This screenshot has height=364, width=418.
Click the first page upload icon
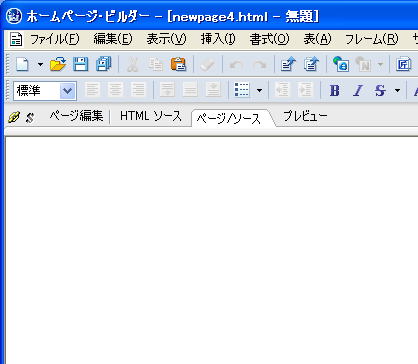click(288, 64)
